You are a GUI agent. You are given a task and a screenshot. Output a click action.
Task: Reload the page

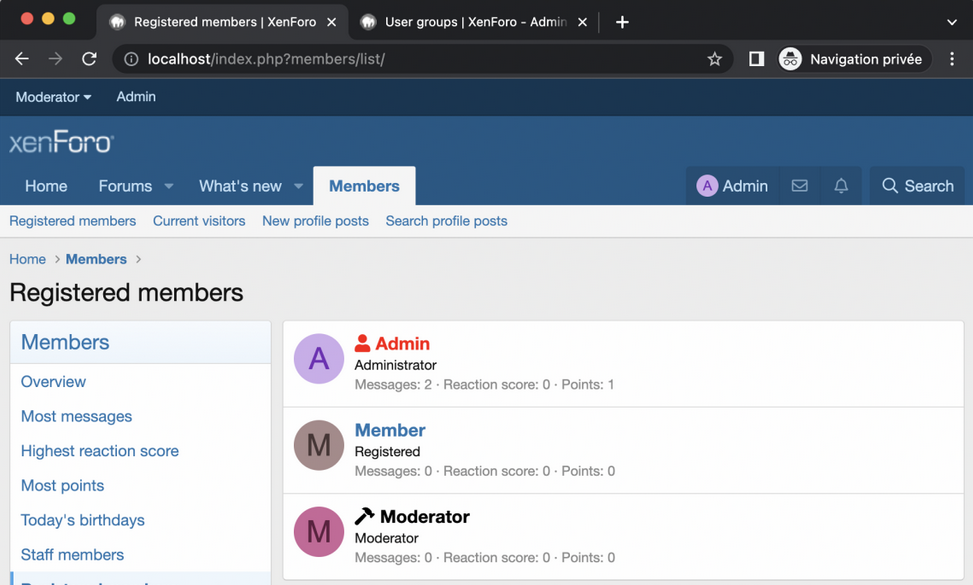[x=89, y=59]
